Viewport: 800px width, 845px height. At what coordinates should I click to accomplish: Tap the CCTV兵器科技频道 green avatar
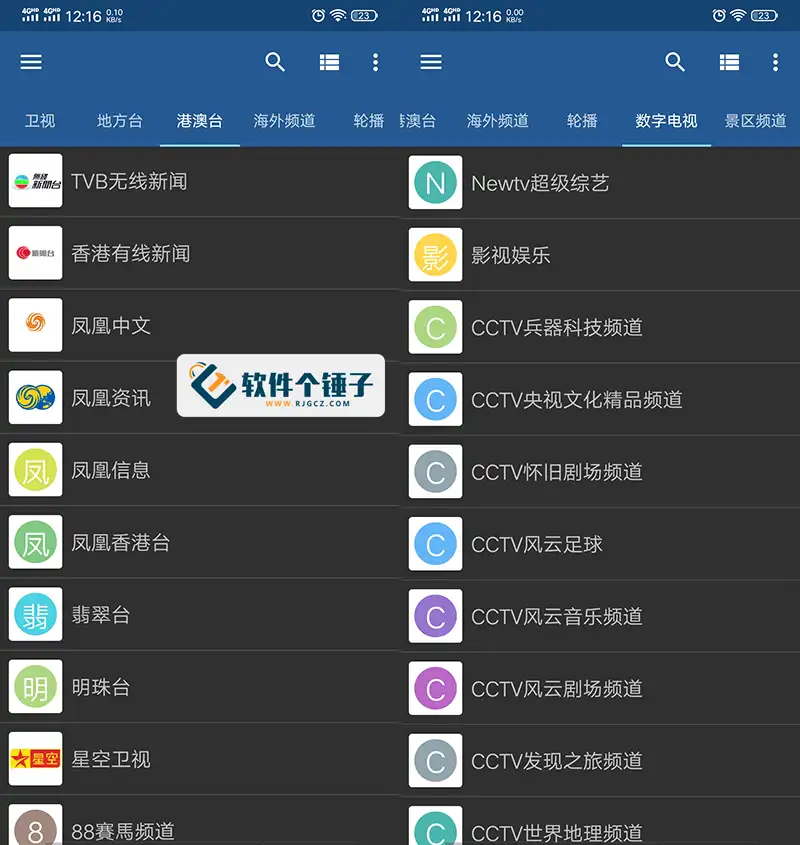pyautogui.click(x=436, y=327)
